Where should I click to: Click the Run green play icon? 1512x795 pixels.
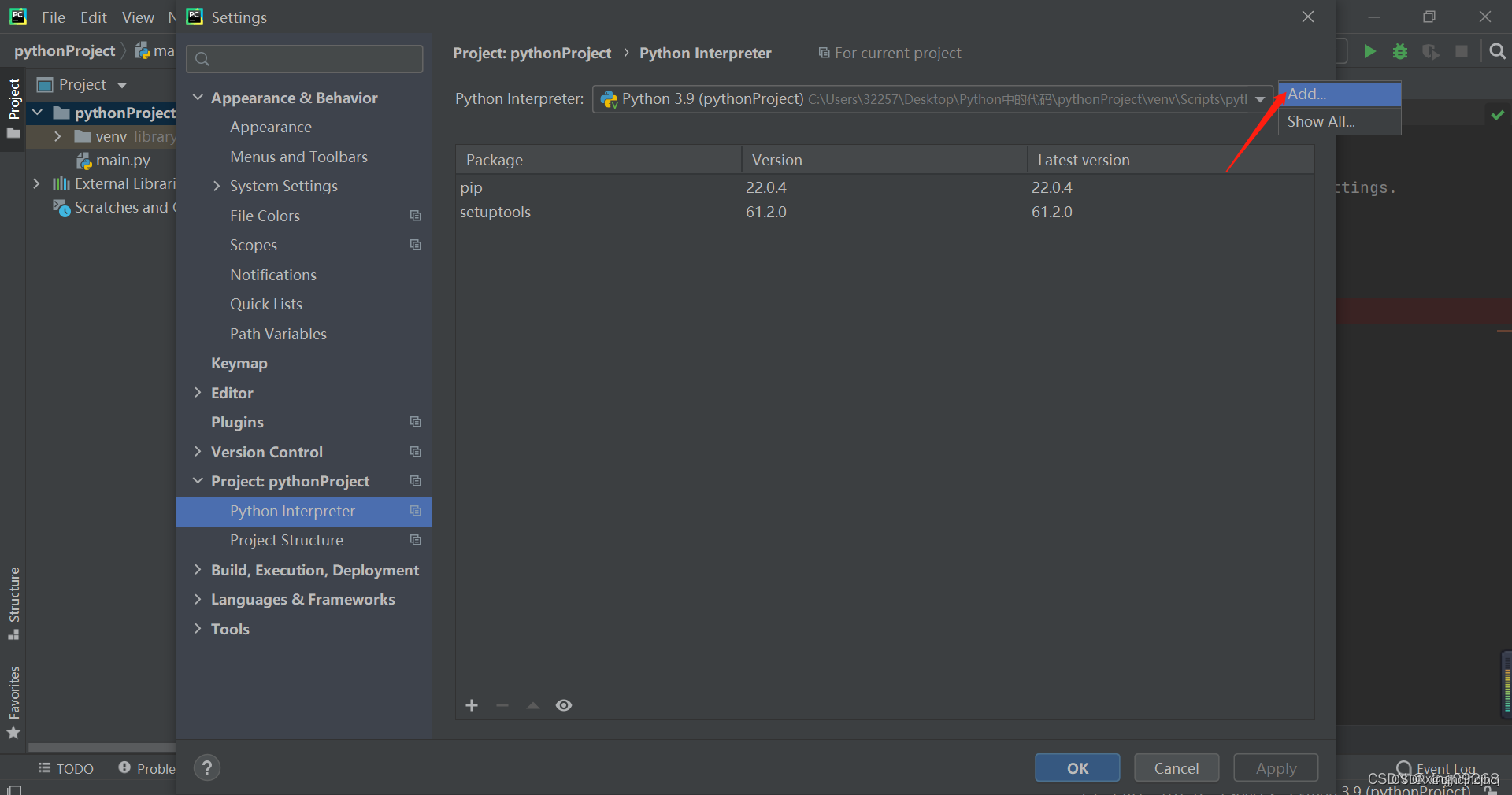[1369, 51]
